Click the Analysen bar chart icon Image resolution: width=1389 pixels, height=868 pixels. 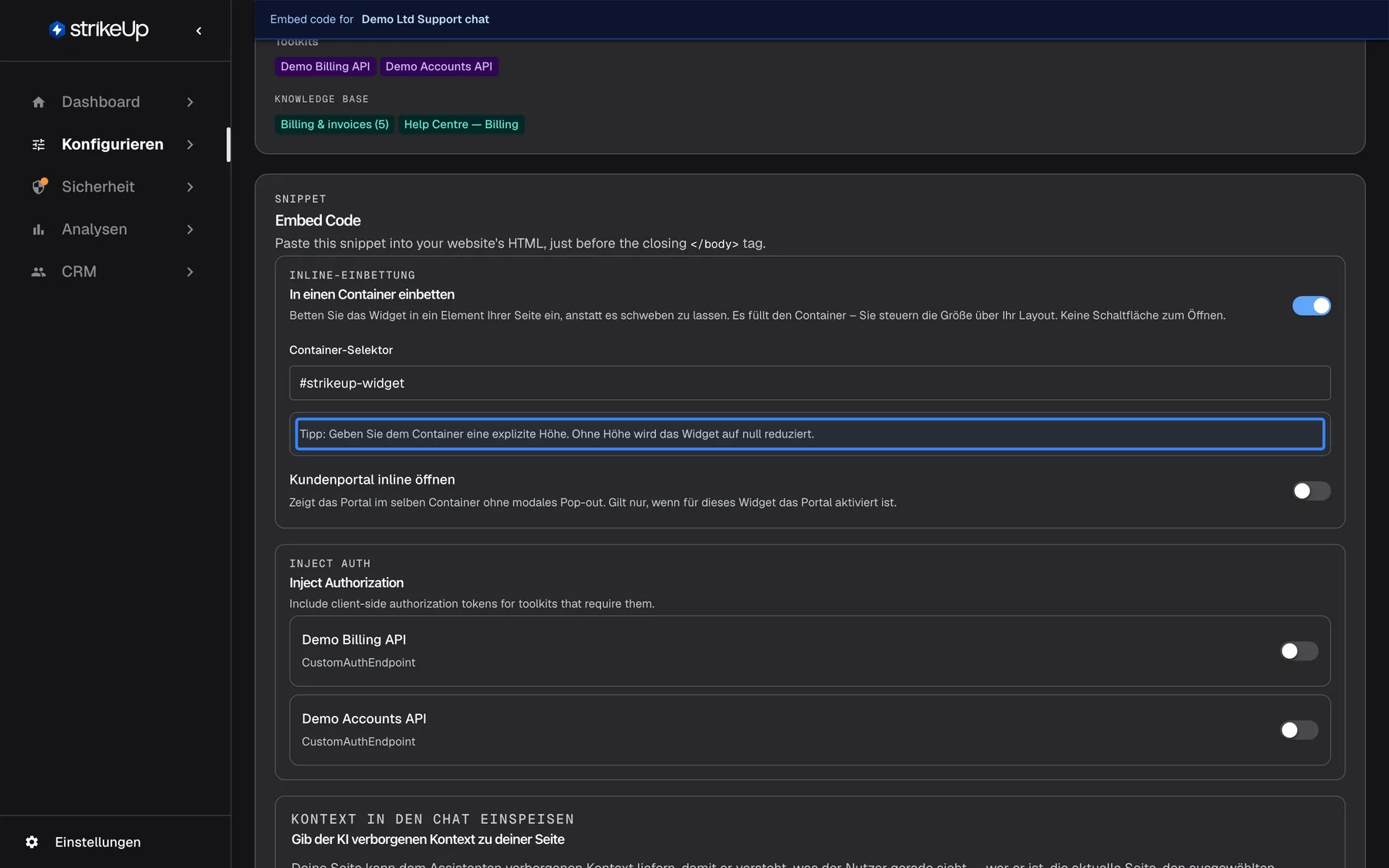click(39, 229)
